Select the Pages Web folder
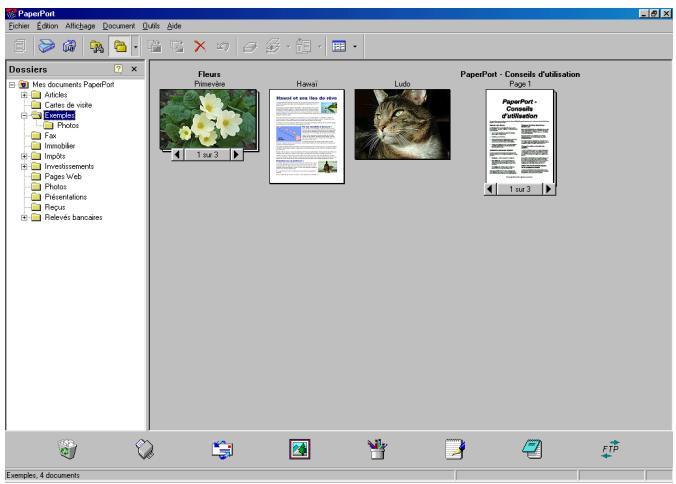The height and width of the screenshot is (484, 676). point(63,177)
